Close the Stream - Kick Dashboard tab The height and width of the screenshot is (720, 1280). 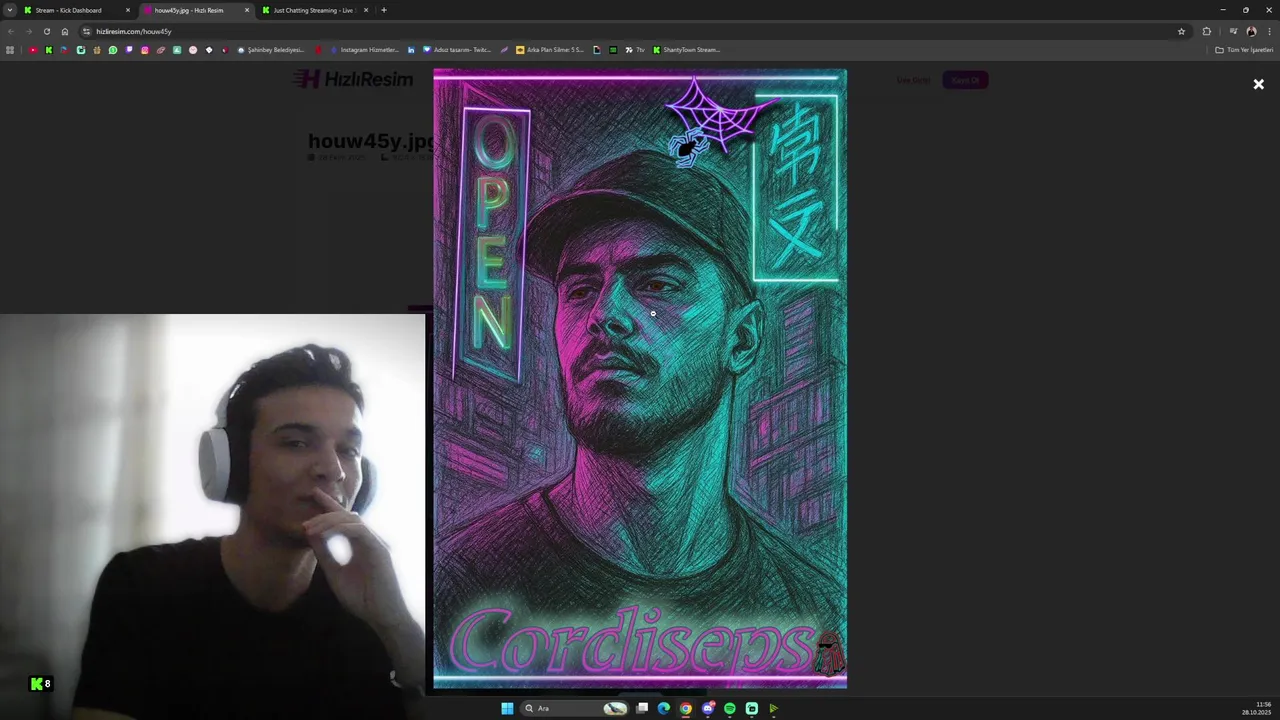pyautogui.click(x=128, y=10)
